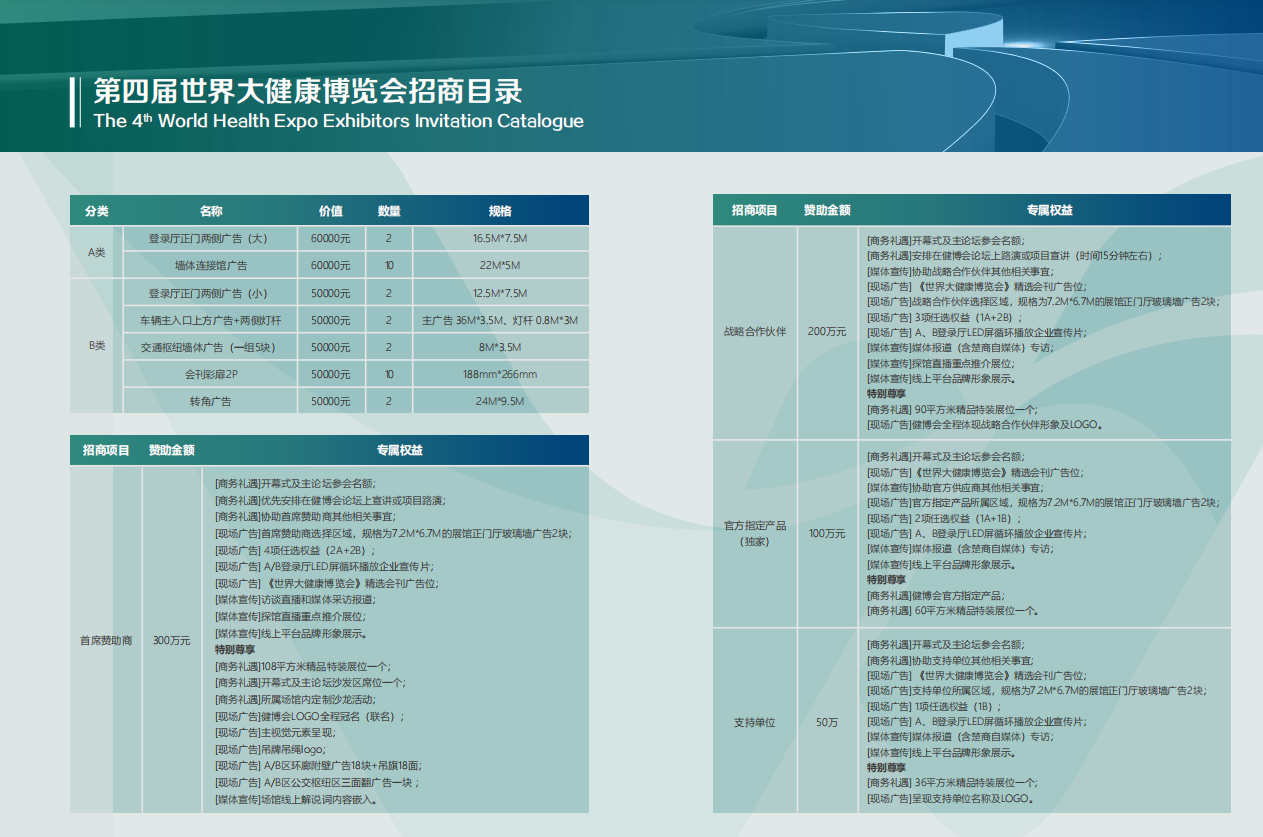This screenshot has width=1263, height=837.
Task: Click the line 访谈直播和媒体采访报道
Action: (x=295, y=600)
